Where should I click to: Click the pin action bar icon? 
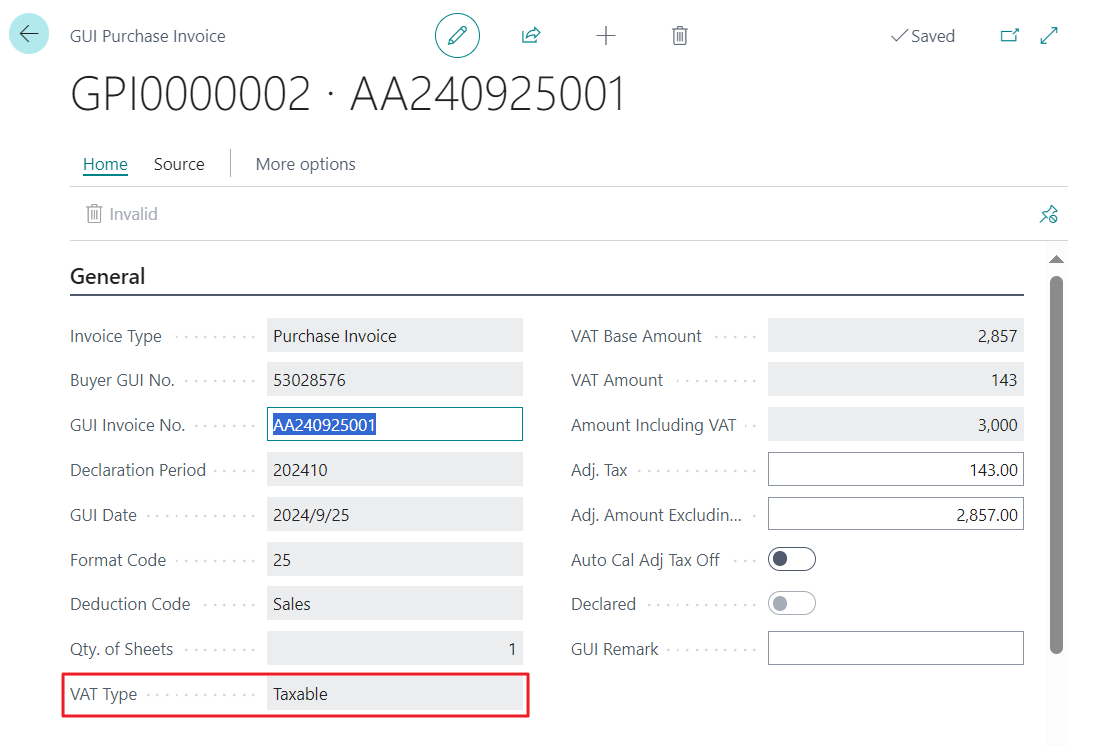[1048, 214]
